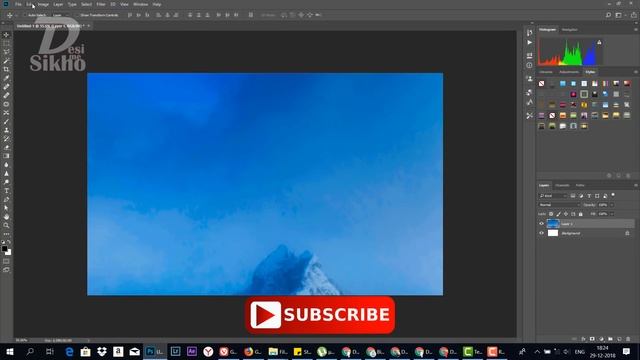The image size is (640, 360).
Task: Toggle Show Transform Controls checkbox
Action: pos(76,15)
